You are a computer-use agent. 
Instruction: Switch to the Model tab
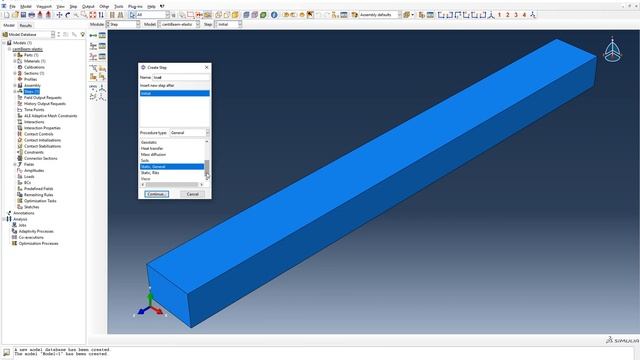tap(9, 25)
